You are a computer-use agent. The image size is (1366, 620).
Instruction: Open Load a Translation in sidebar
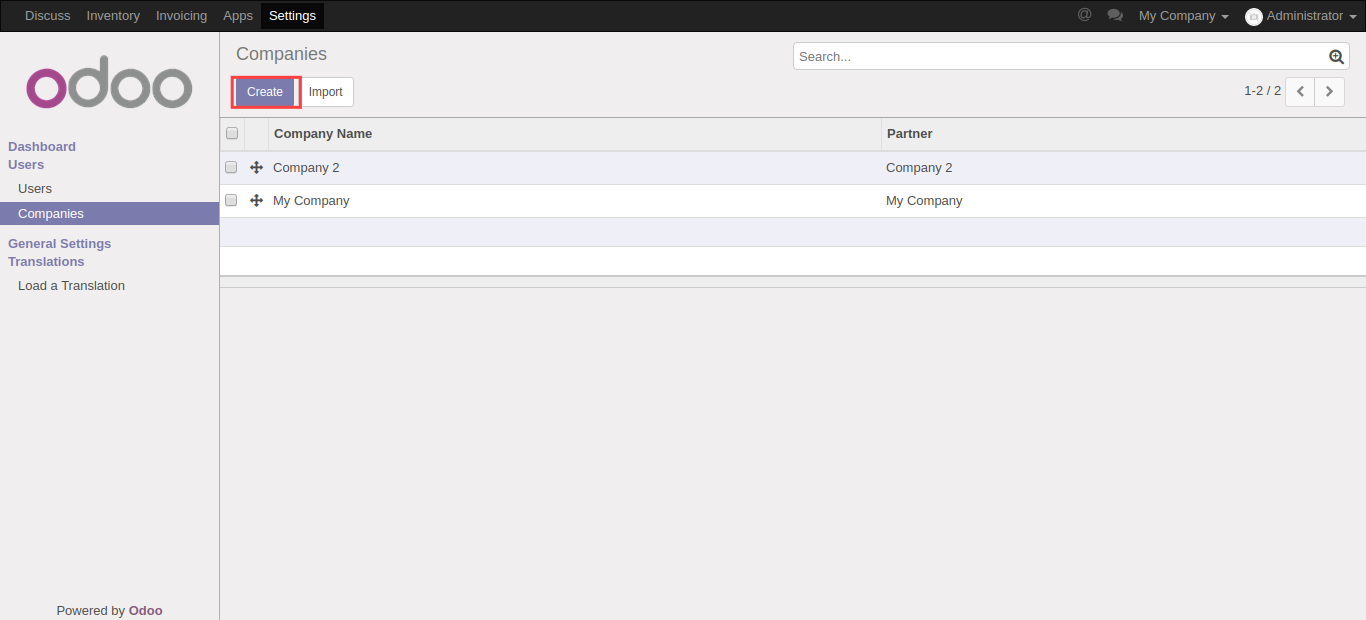click(x=71, y=286)
